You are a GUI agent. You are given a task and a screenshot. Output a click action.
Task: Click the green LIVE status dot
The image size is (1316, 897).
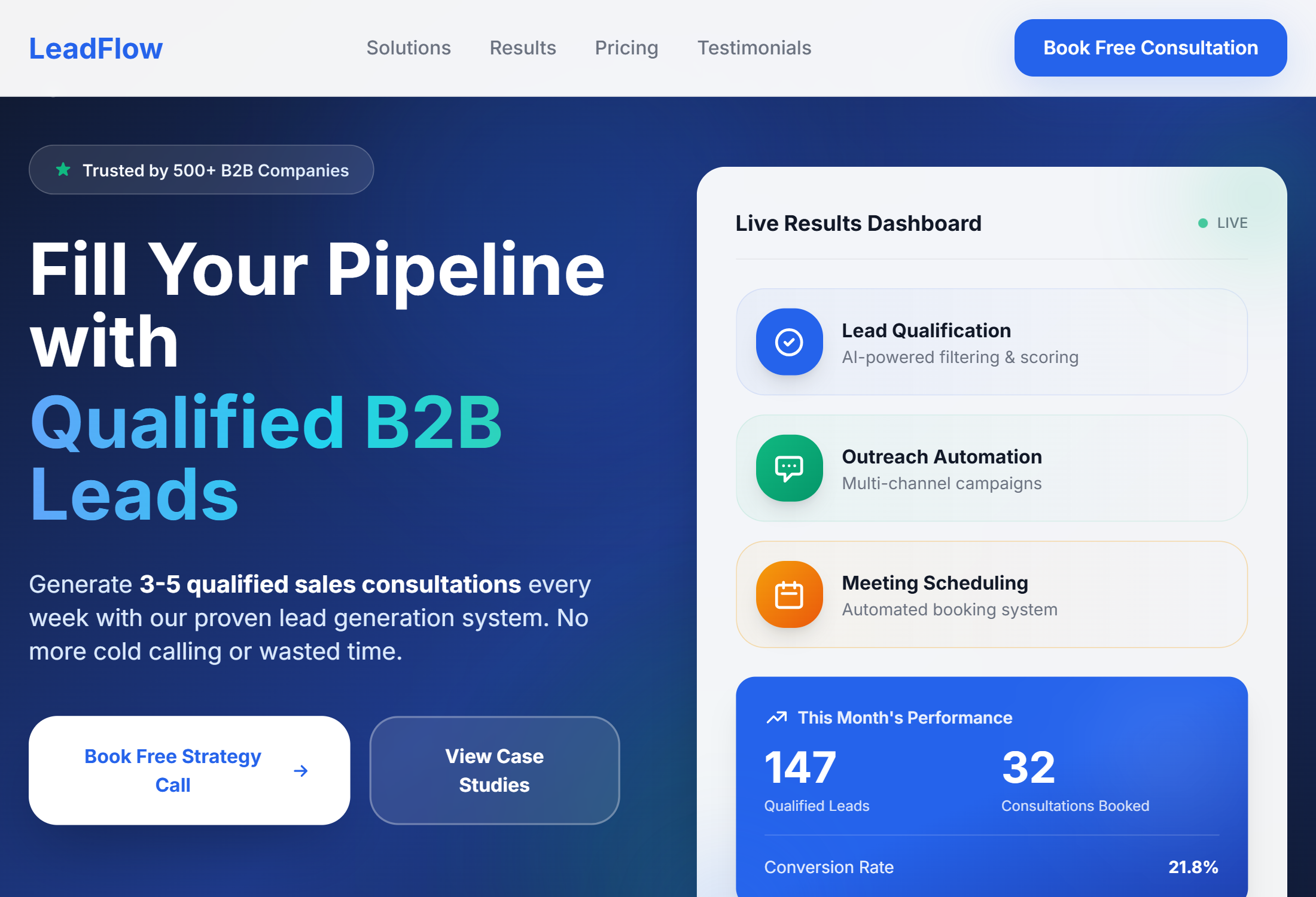click(1203, 223)
